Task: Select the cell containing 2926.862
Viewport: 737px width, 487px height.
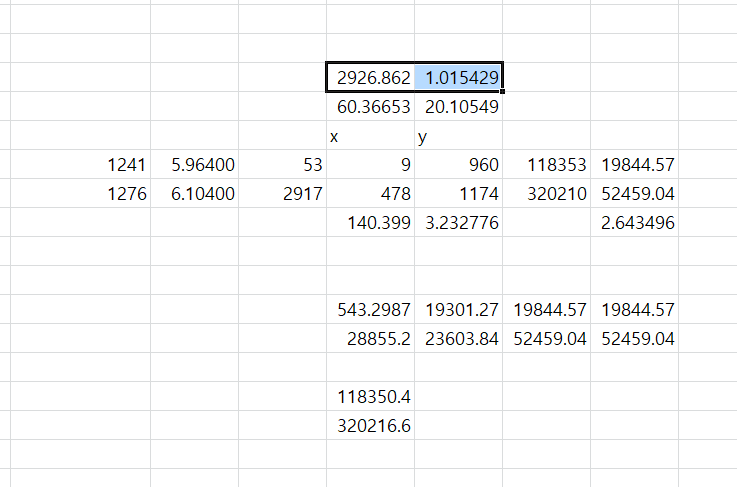Action: tap(370, 77)
